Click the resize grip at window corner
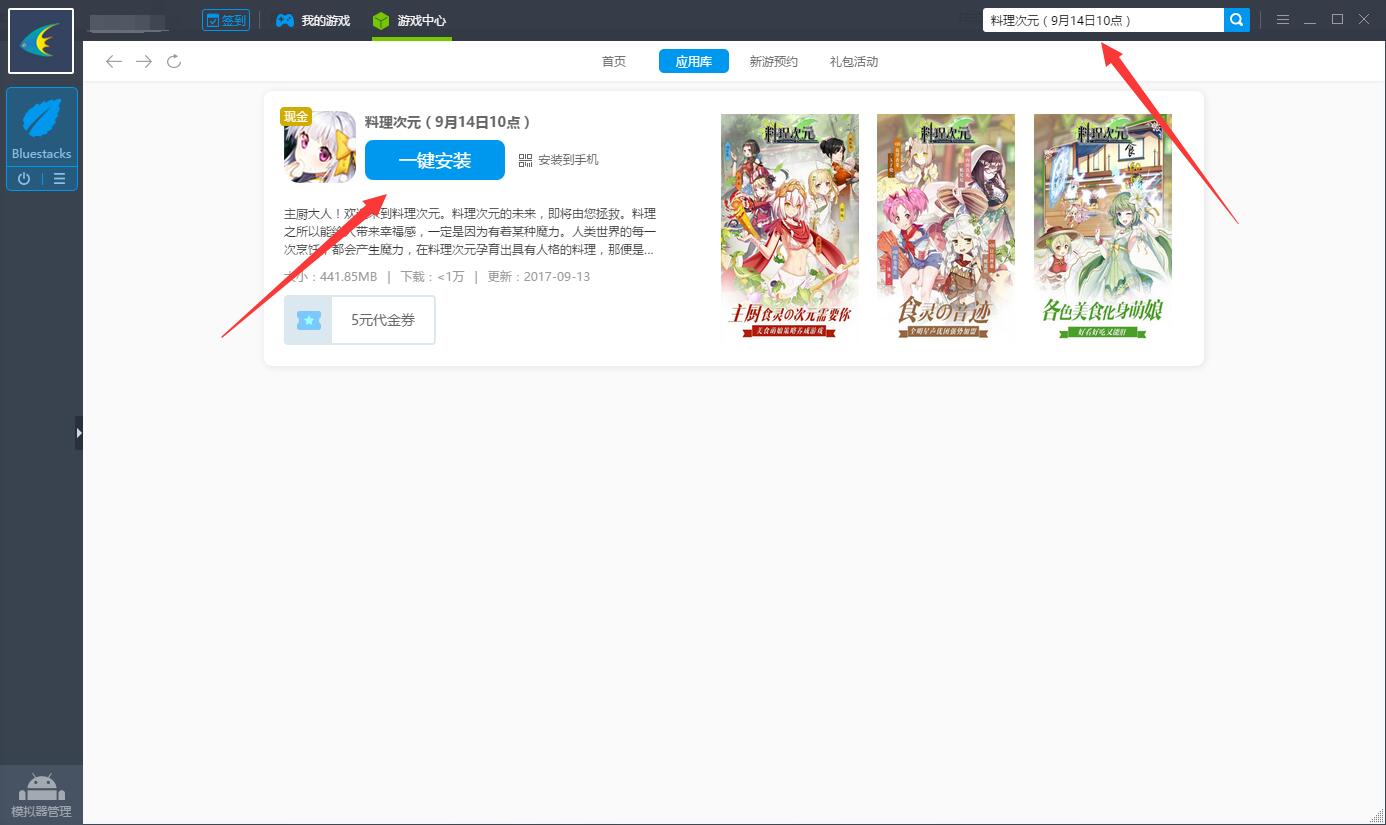Screen dimensions: 1386x825 point(1377,816)
